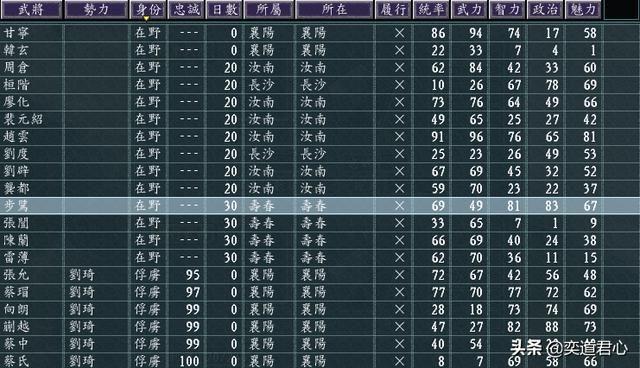The height and width of the screenshot is (368, 640).
Task: Click the X mark in 龔都's row
Action: (x=400, y=188)
